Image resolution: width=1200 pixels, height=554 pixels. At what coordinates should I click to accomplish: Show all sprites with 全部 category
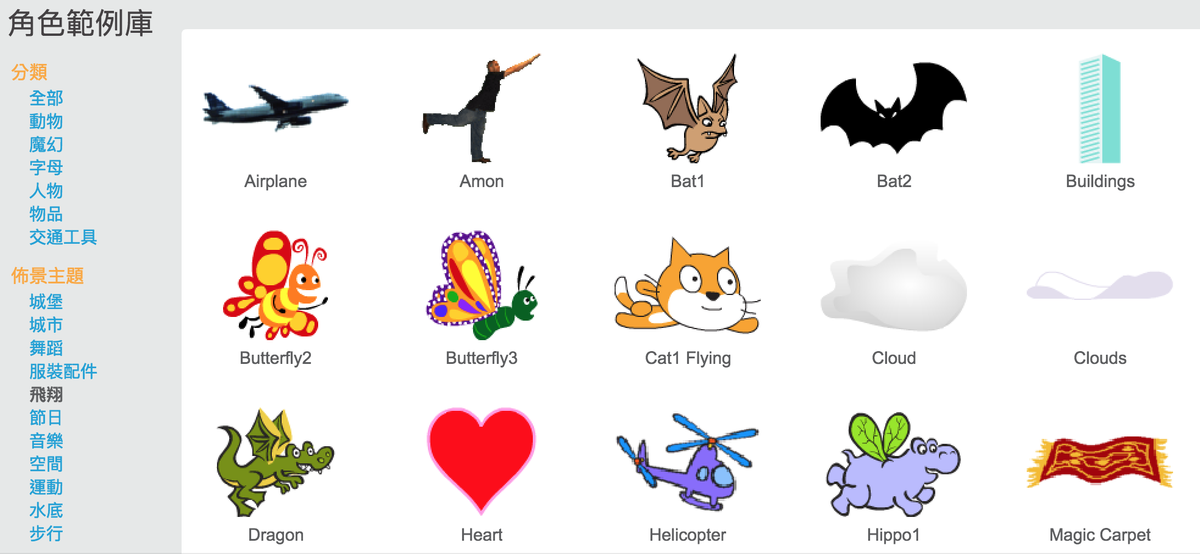(46, 98)
